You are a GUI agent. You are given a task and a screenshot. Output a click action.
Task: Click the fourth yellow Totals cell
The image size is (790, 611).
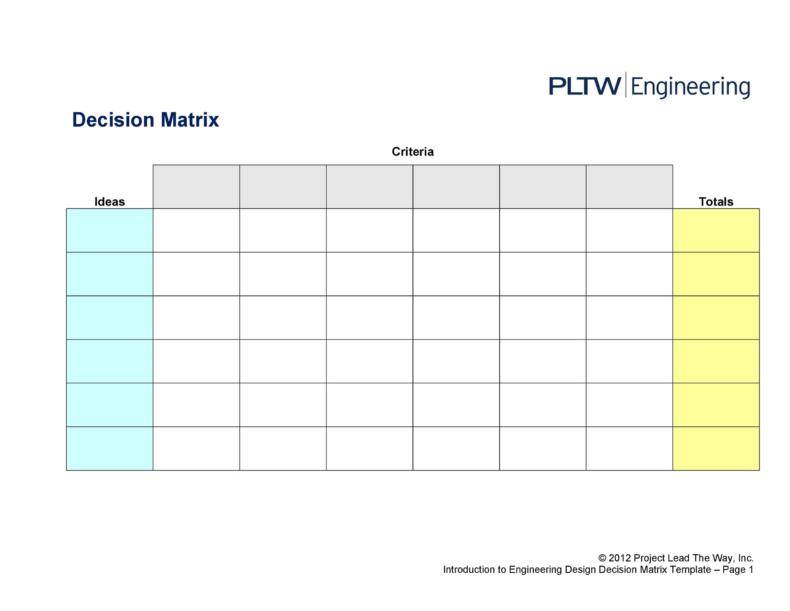(716, 361)
